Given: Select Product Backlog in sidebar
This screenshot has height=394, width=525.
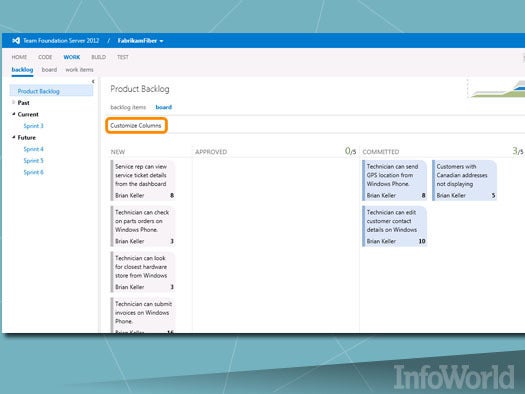Looking at the screenshot, I should tap(51, 91).
